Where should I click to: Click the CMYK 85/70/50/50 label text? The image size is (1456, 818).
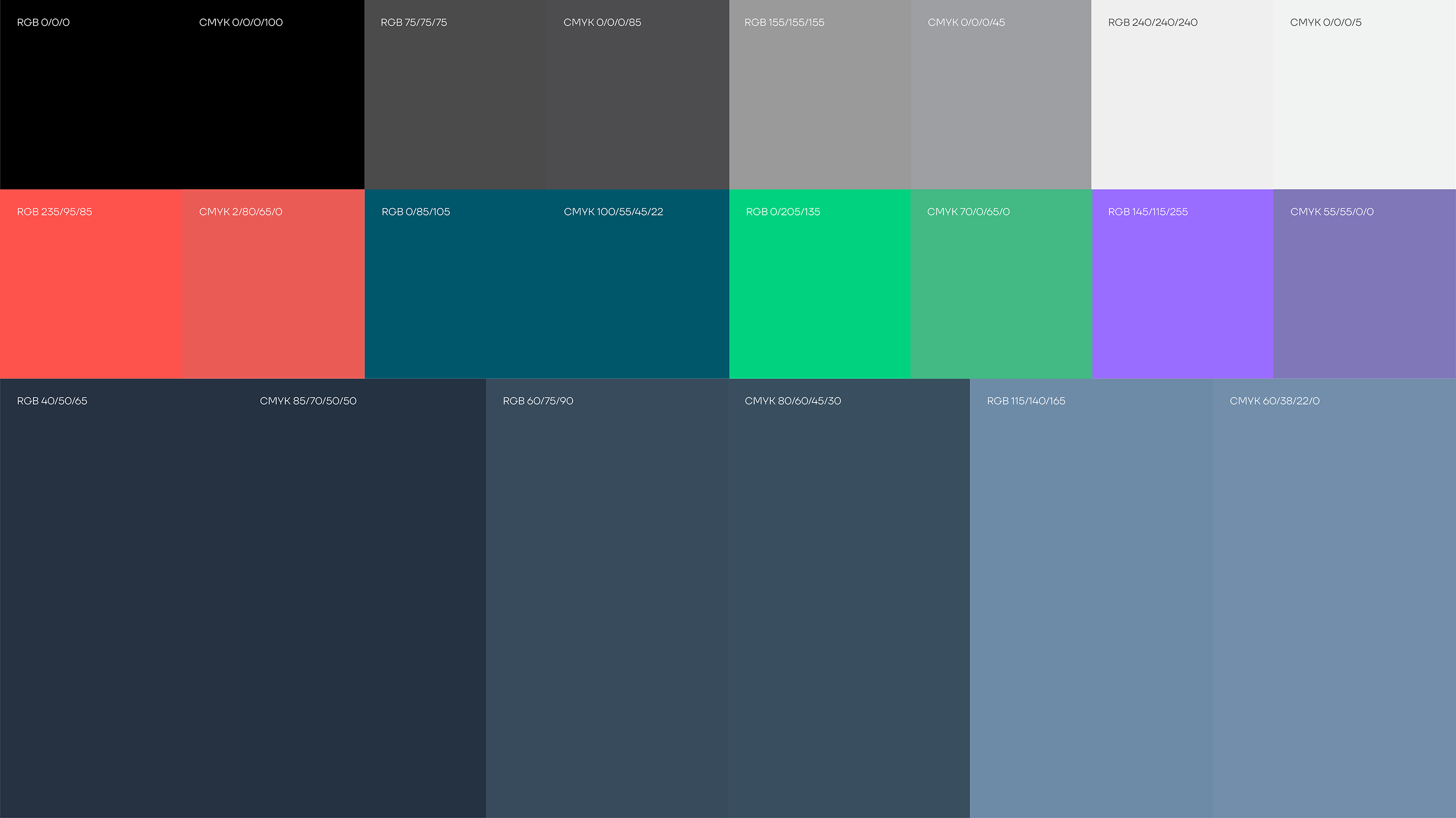(x=308, y=401)
